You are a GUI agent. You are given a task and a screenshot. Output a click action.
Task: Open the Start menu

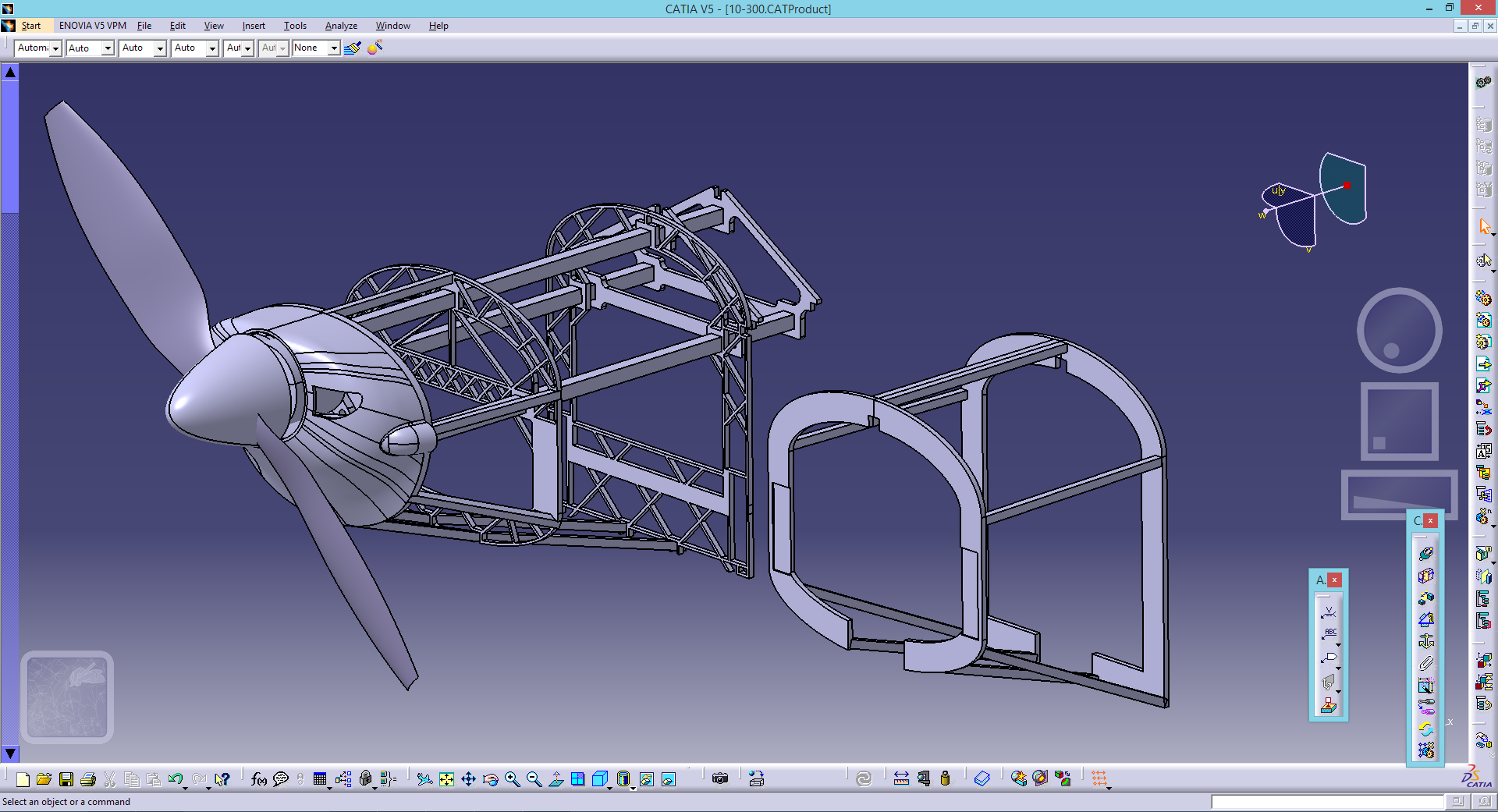tap(31, 26)
